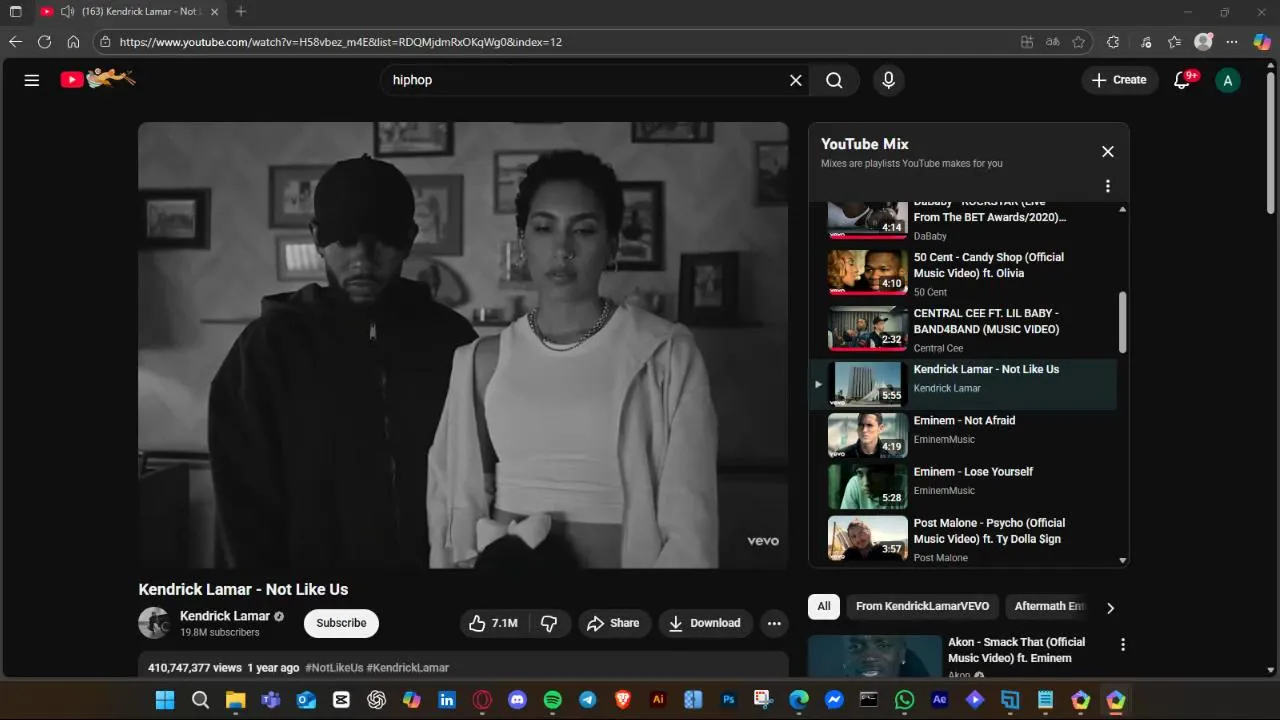Open a new browser tab

tap(241, 12)
